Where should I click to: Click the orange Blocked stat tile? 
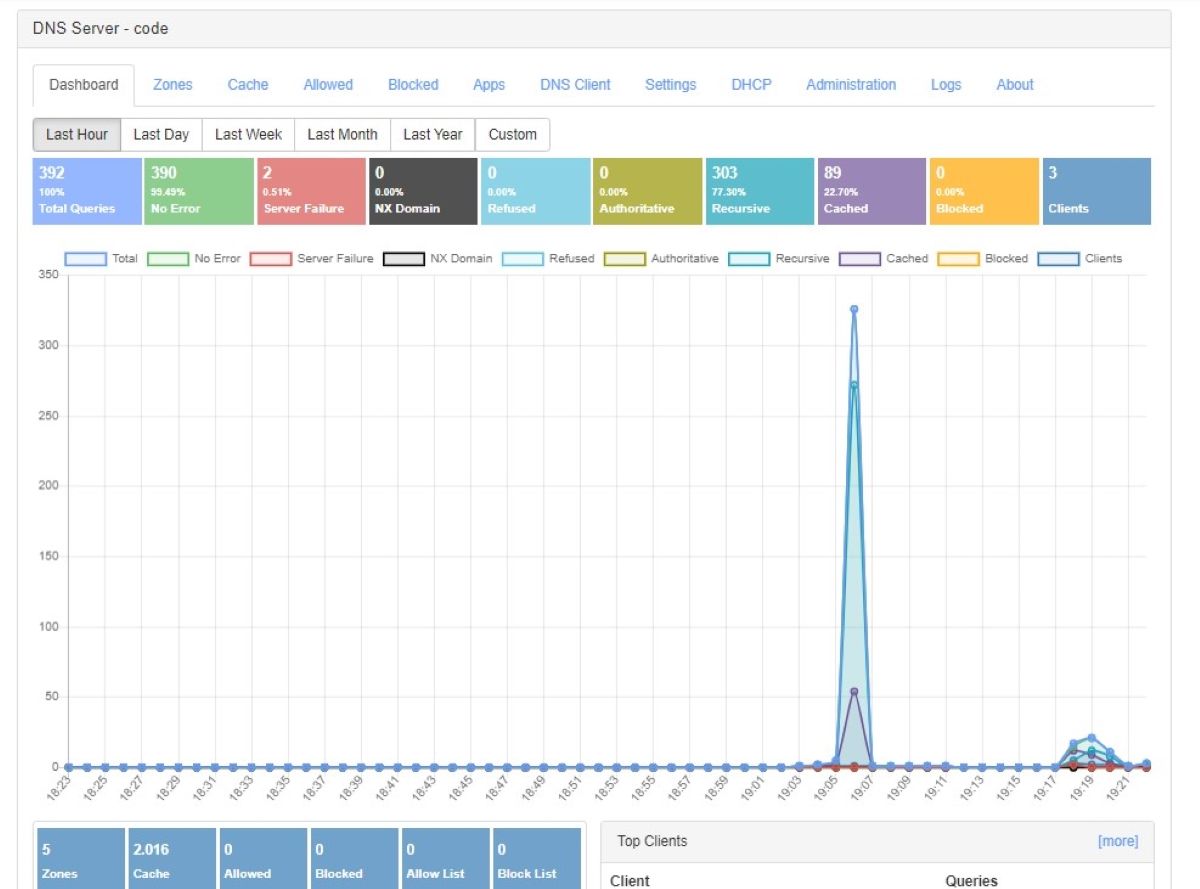point(984,191)
